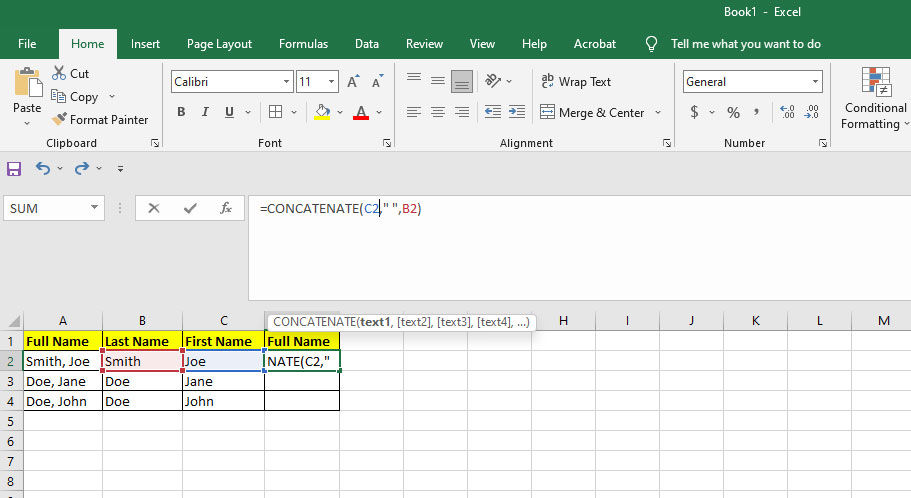Apply the yellow fill color

pos(322,112)
